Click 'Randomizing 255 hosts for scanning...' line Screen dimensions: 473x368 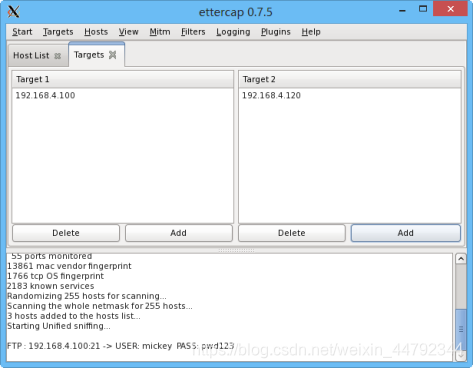click(x=87, y=296)
